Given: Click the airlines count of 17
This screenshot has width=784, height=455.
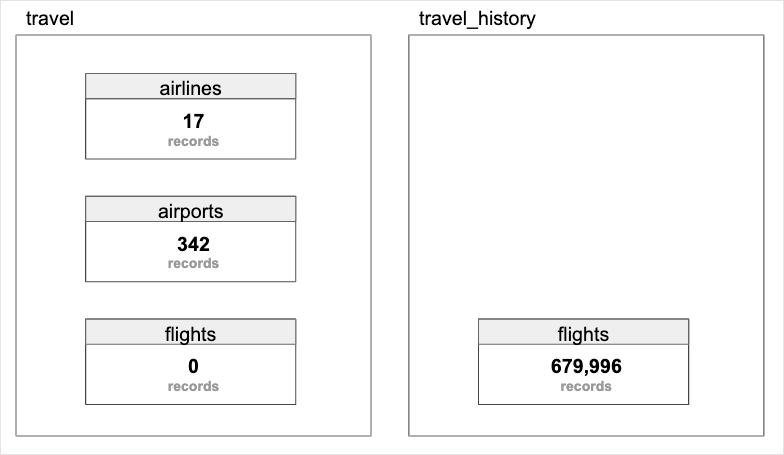Looking at the screenshot, I should (193, 122).
